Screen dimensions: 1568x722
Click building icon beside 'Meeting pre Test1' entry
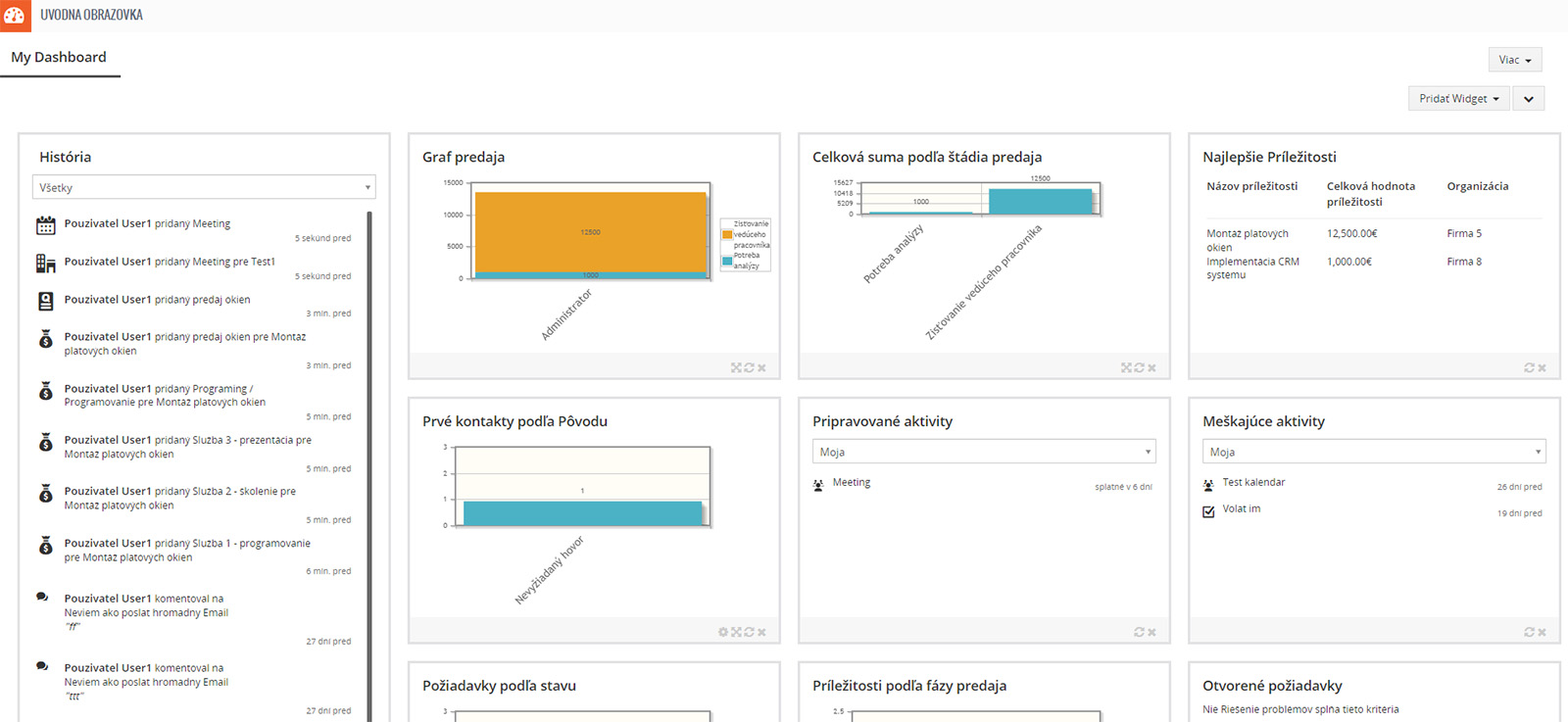[46, 264]
